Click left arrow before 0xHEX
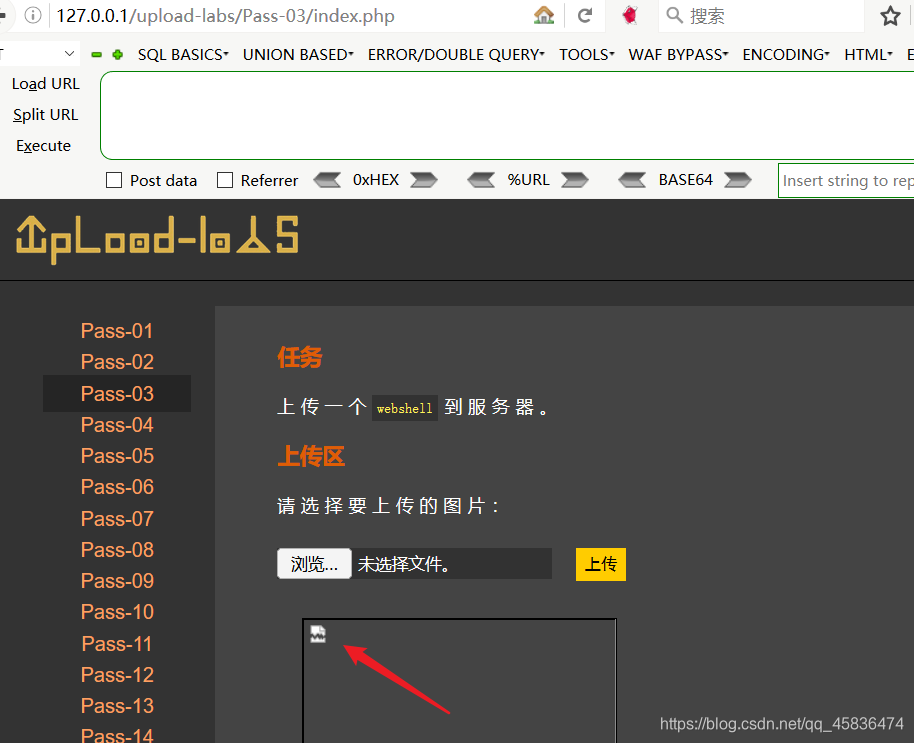This screenshot has height=743, width=914. (327, 180)
